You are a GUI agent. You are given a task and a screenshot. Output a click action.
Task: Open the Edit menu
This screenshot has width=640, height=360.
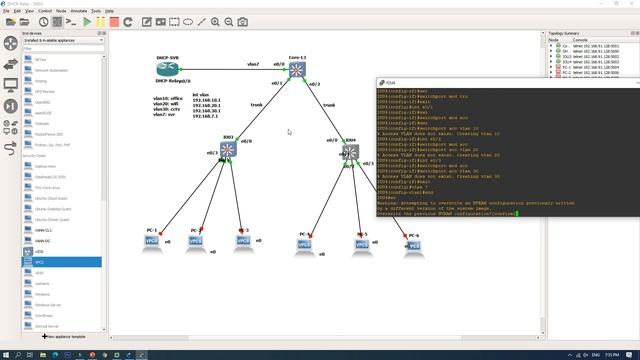[x=17, y=11]
